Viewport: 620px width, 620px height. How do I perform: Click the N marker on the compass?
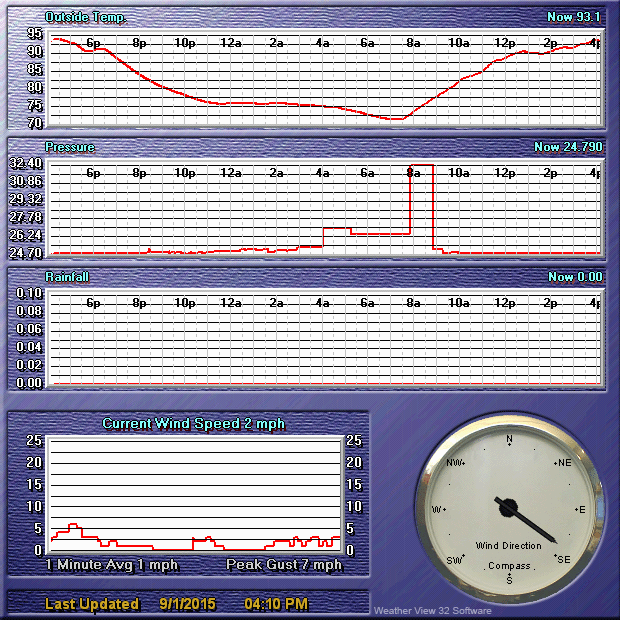point(509,439)
